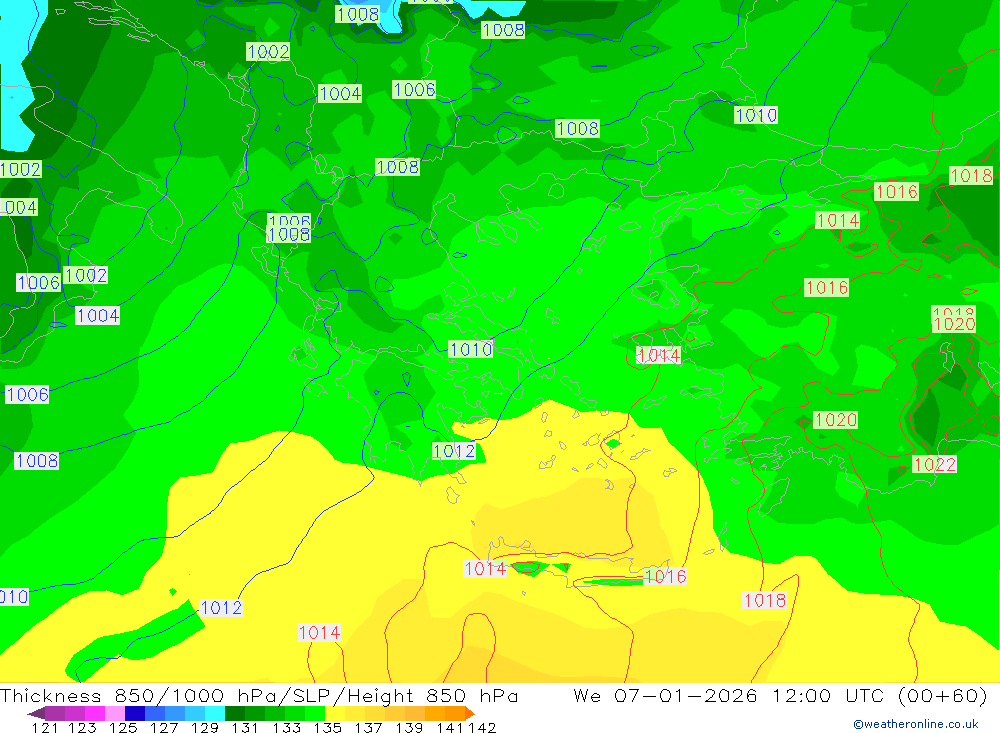
Task: Pick the cyan legend swatch
Action: (x=215, y=713)
